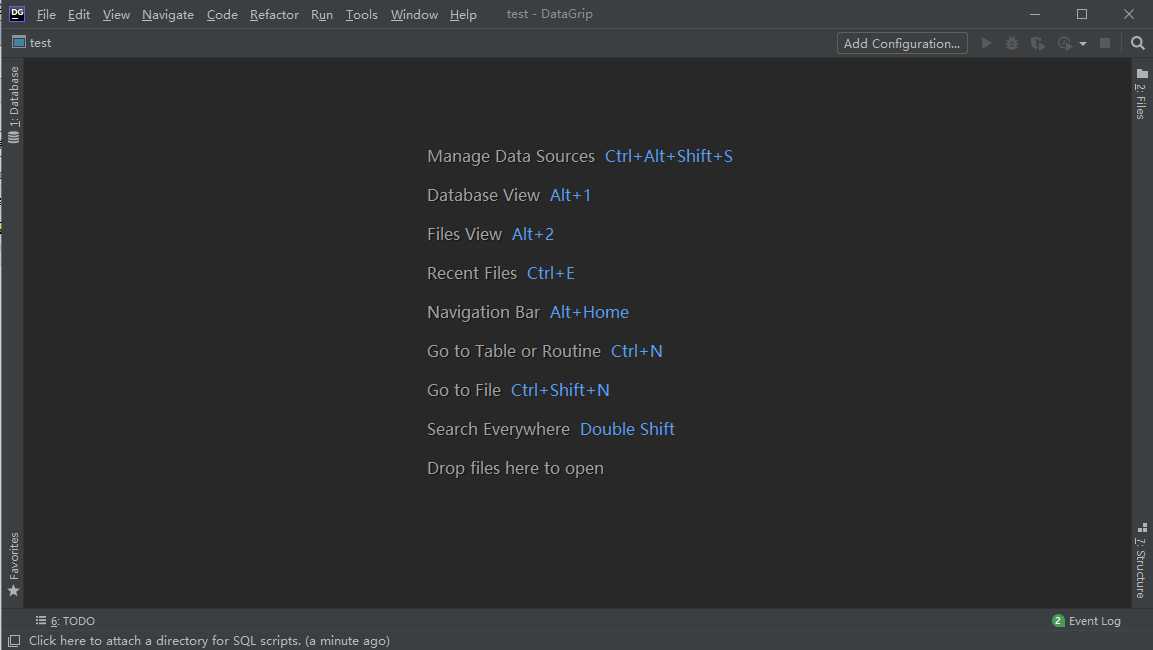Click the Double Shift shortcut text
Image resolution: width=1153 pixels, height=650 pixels.
pyautogui.click(x=627, y=429)
